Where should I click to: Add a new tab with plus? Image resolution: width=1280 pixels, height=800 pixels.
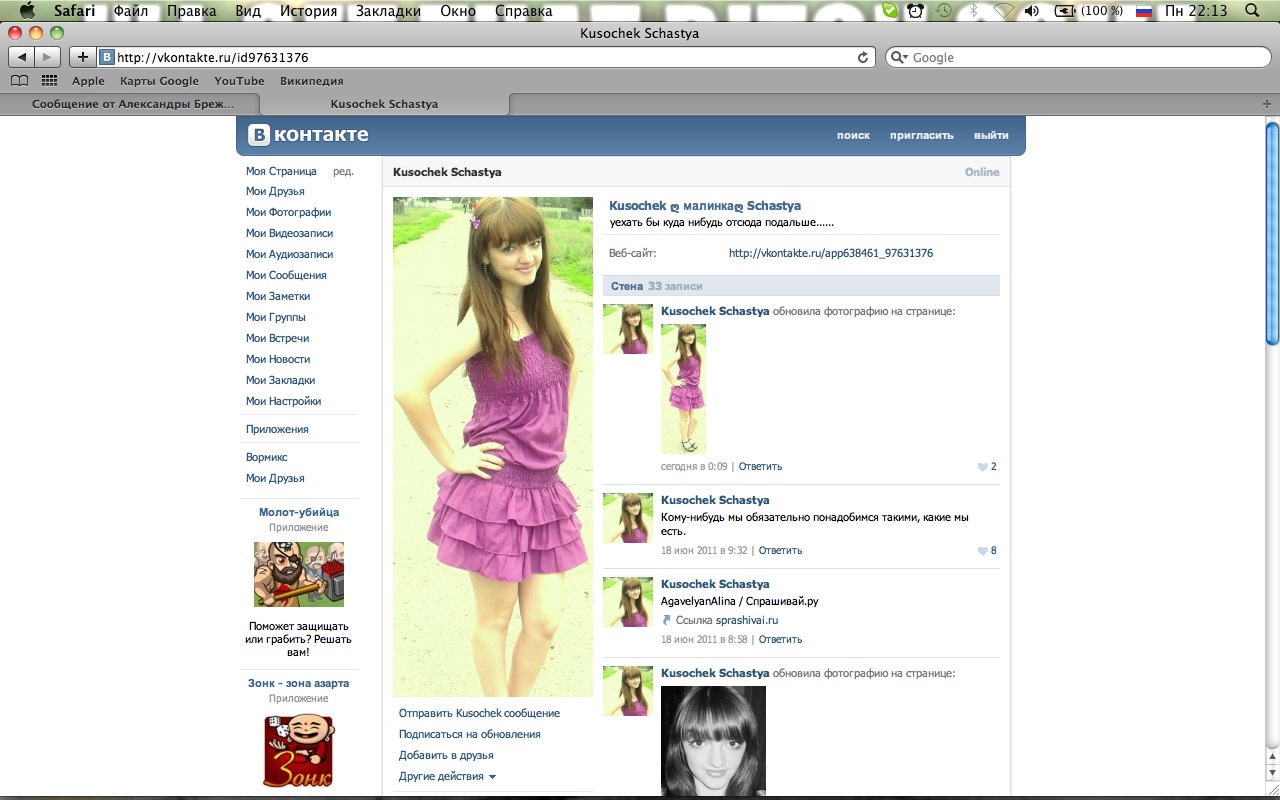(x=1267, y=103)
